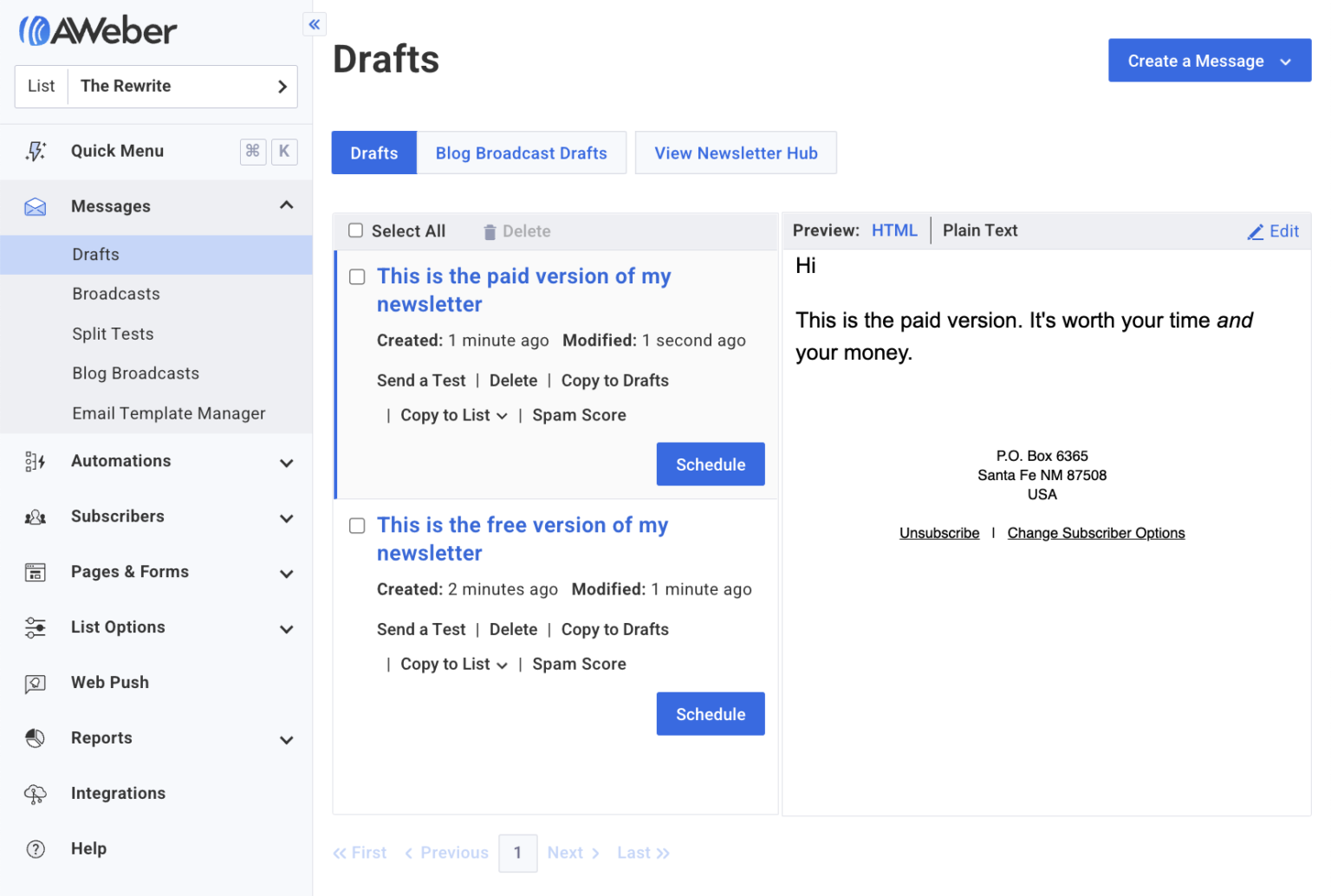Select the Integrations cloud icon

(x=36, y=793)
